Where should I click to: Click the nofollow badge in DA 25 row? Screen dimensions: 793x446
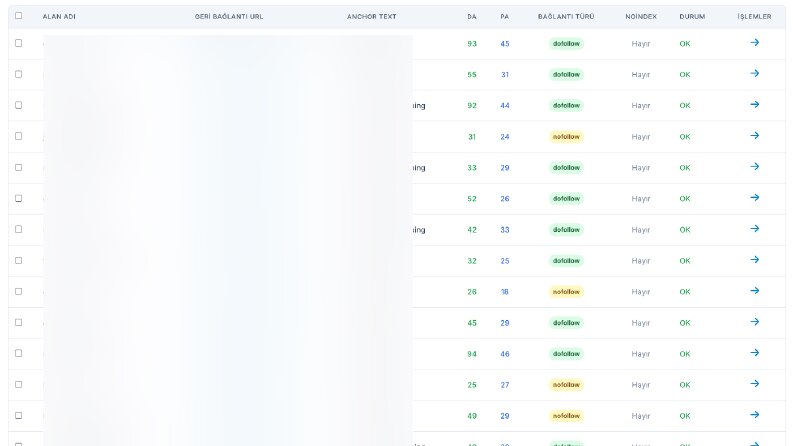[x=566, y=385]
